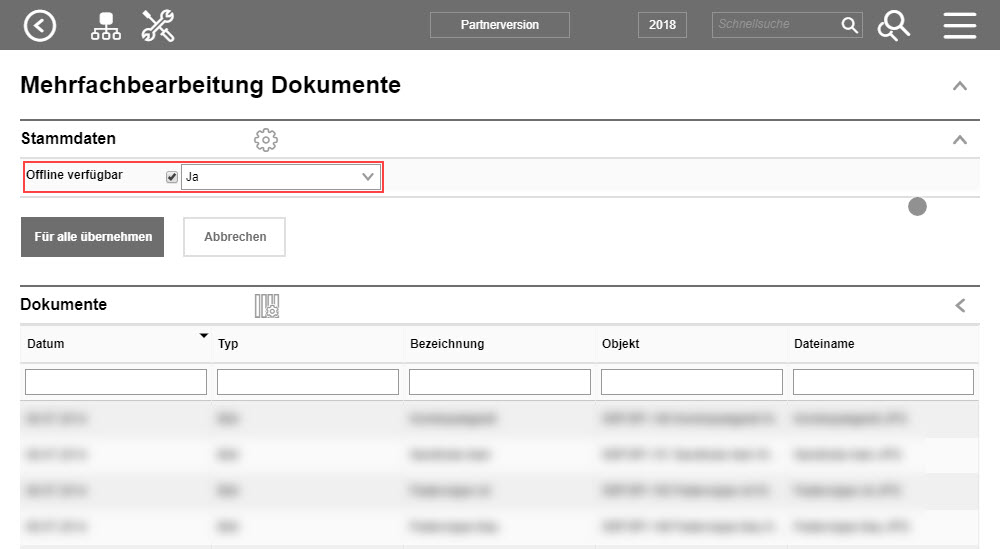
Task: Sort by the Objekt column header
Action: coord(621,344)
